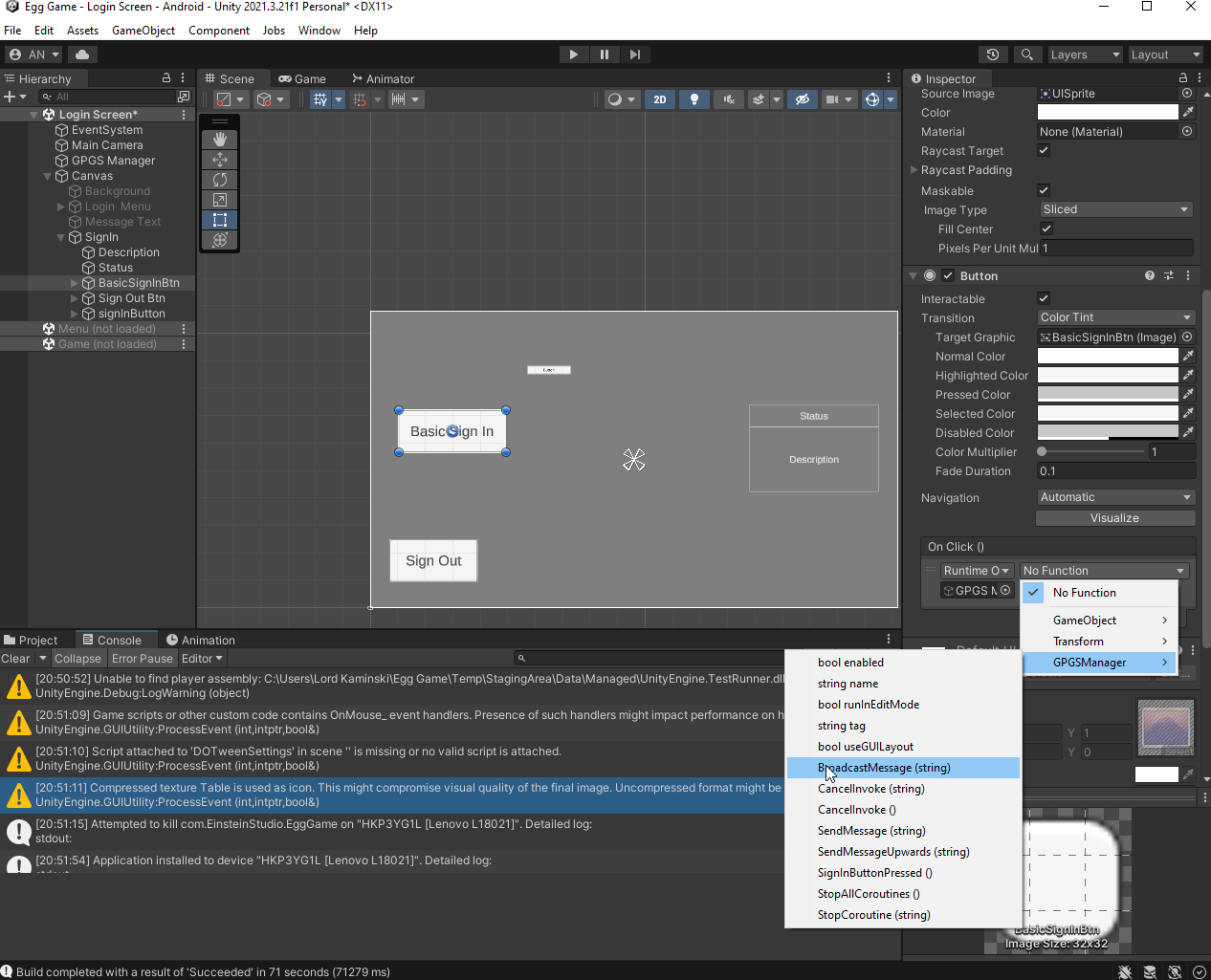The width and height of the screenshot is (1211, 980).
Task: Select Sign Out Btn in Hierarchy
Action: pos(132,298)
